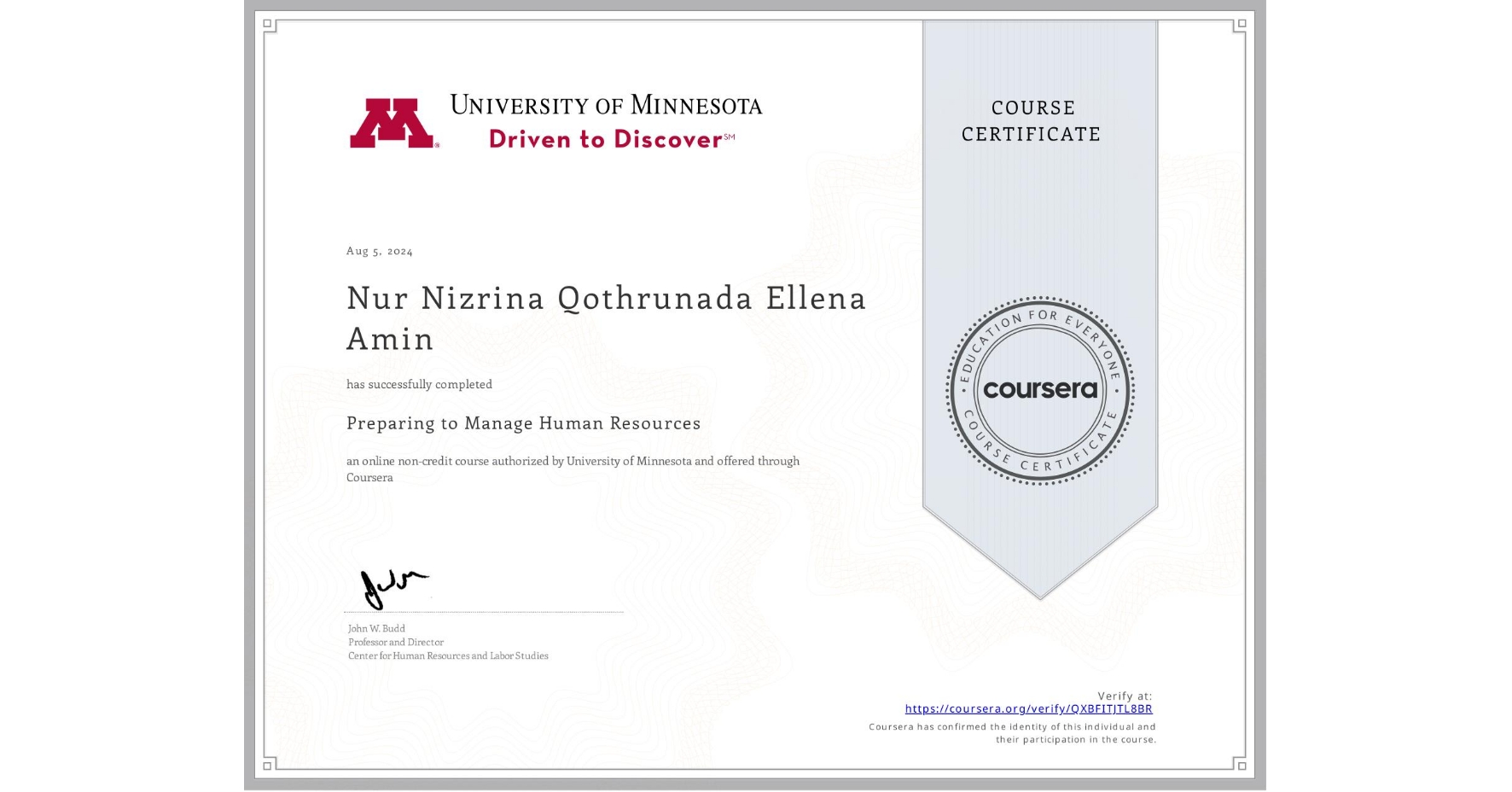Open the verification link QXBFITJTL8BR
Screen dimensions: 1512x792
tap(1029, 708)
